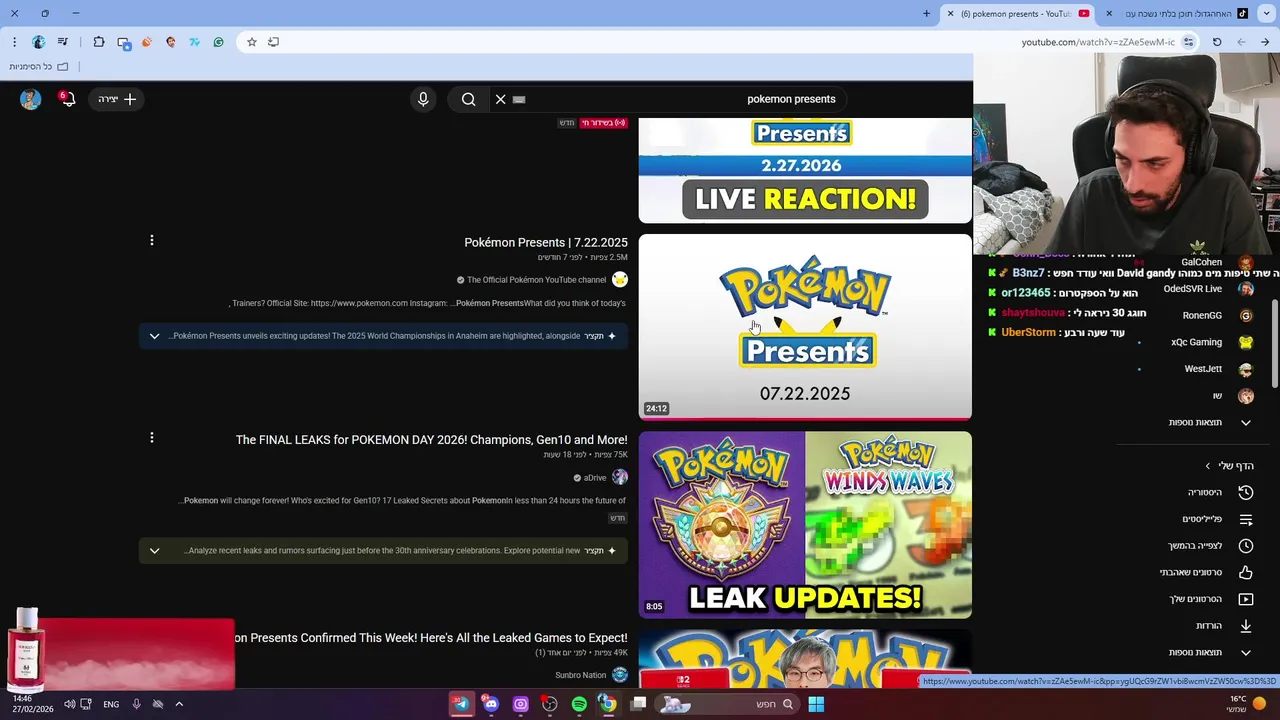Screen dimensions: 1280x720
Task: Open the volume control in system tray
Action: (69, 704)
